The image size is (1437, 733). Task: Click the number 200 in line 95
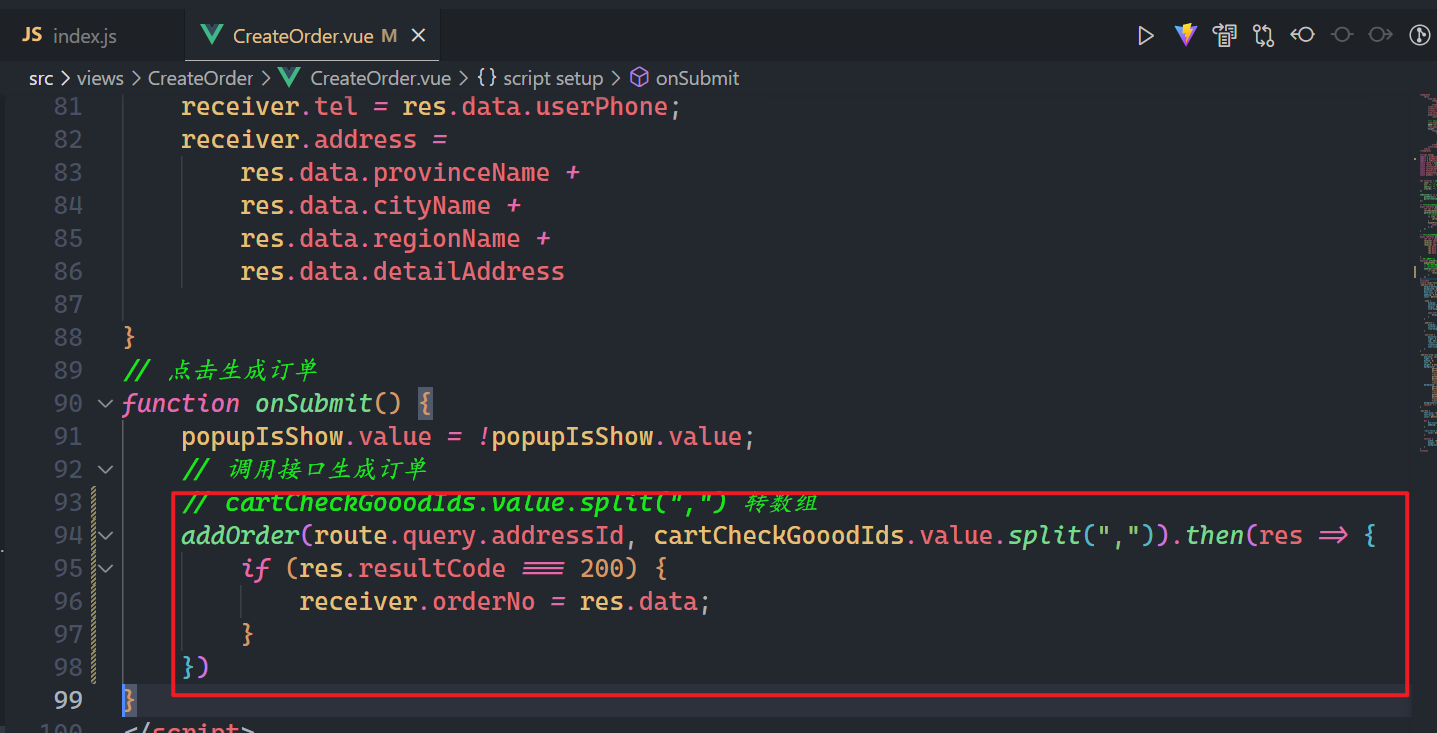pos(602,568)
